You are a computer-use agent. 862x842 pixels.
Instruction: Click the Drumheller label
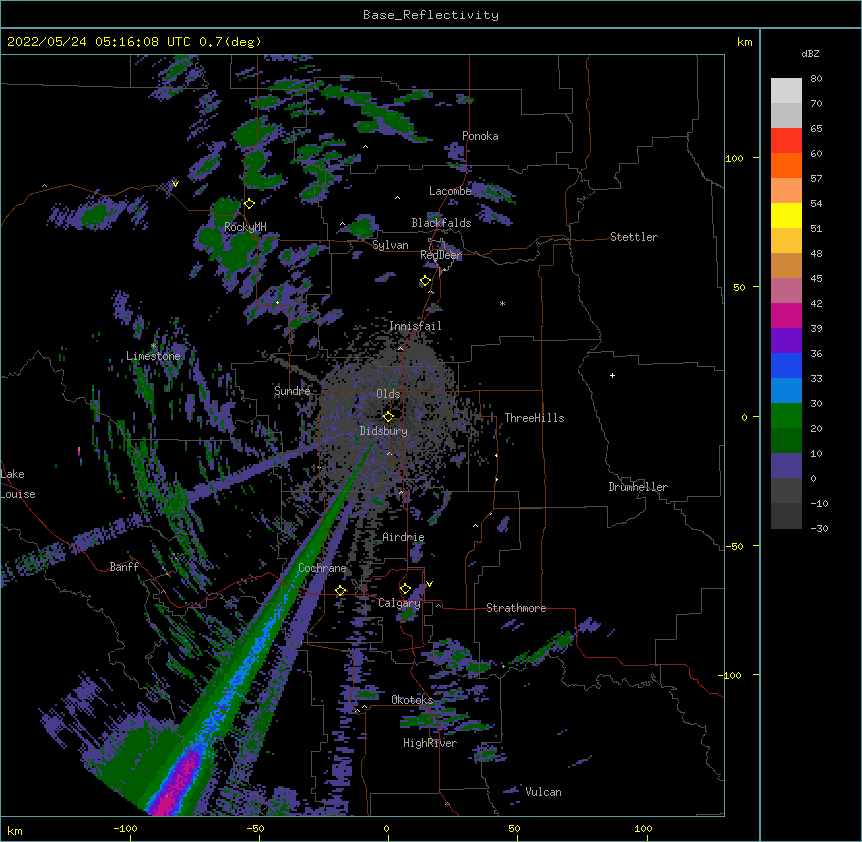(638, 487)
